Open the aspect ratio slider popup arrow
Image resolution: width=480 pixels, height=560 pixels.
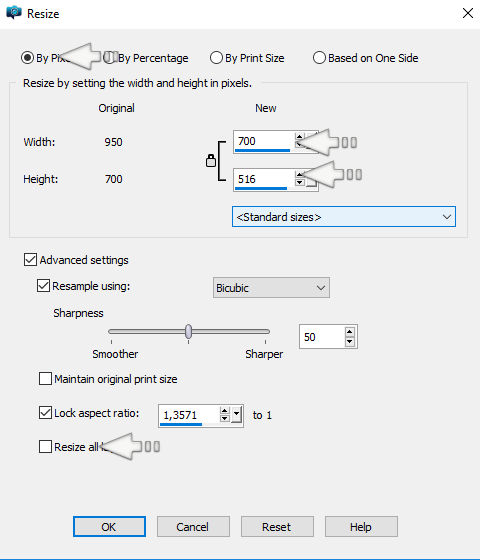click(236, 415)
